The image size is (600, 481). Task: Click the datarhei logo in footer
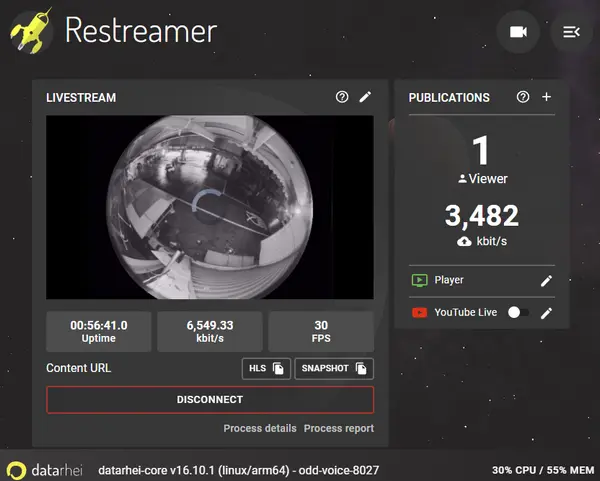click(45, 470)
